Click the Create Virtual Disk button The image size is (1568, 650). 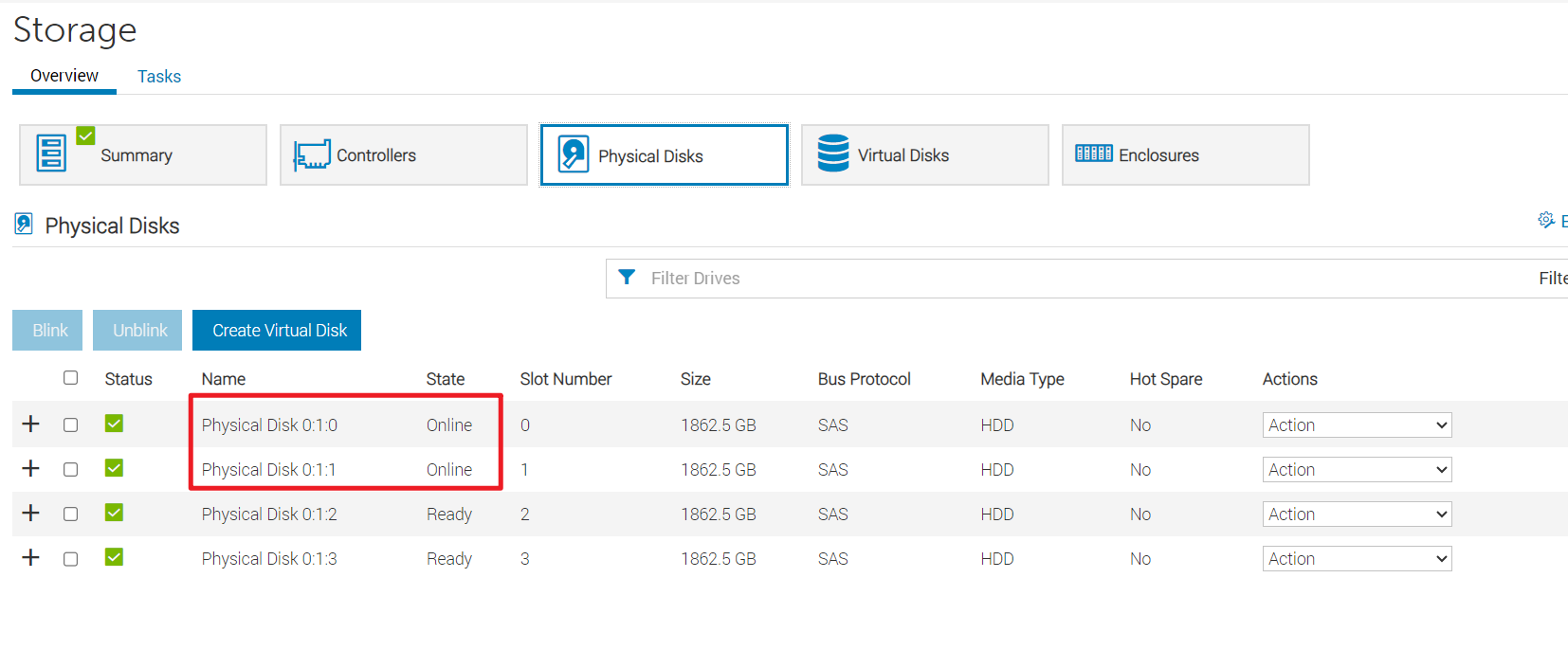277,330
